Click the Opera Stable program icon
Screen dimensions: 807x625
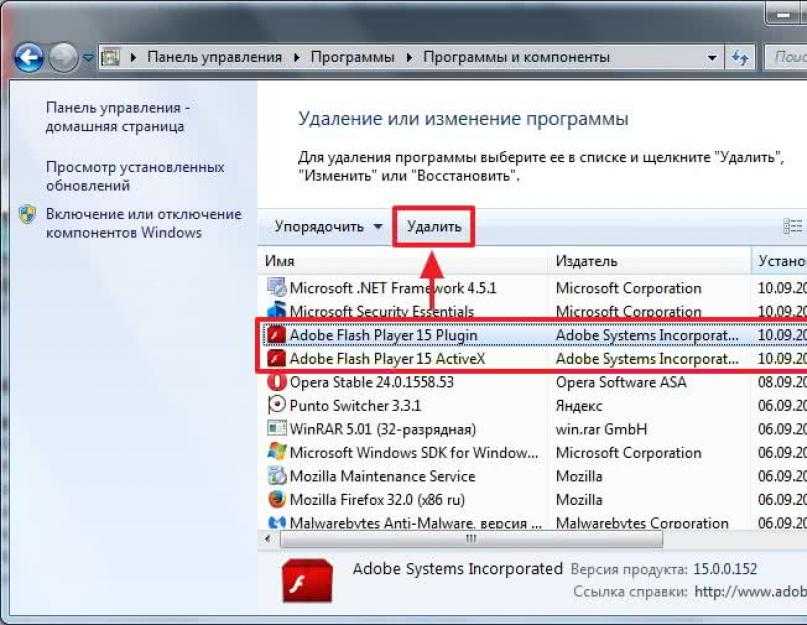tap(276, 382)
